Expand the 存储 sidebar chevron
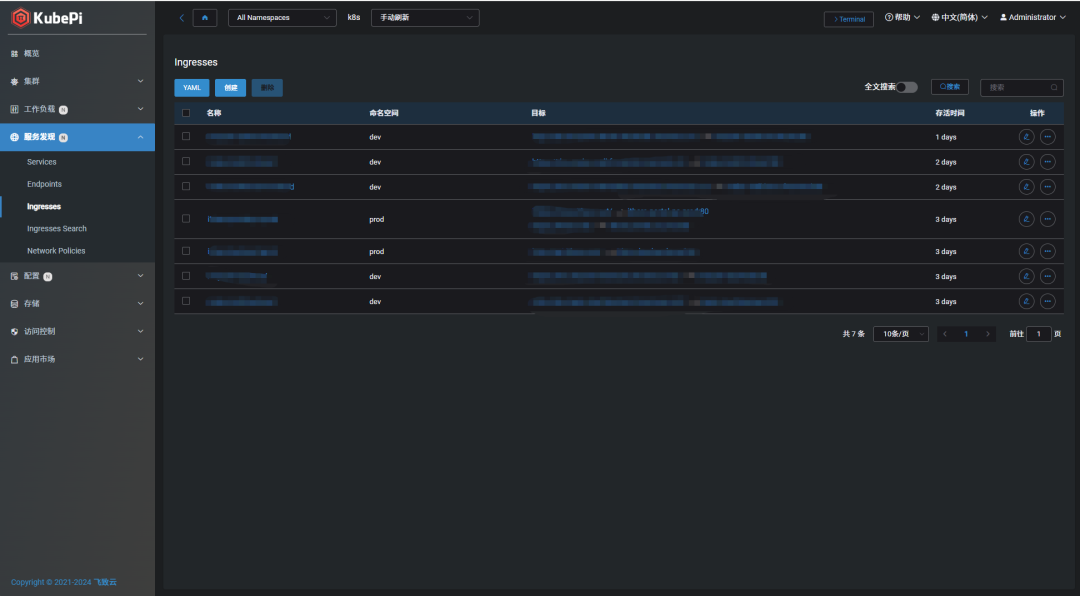 141,303
